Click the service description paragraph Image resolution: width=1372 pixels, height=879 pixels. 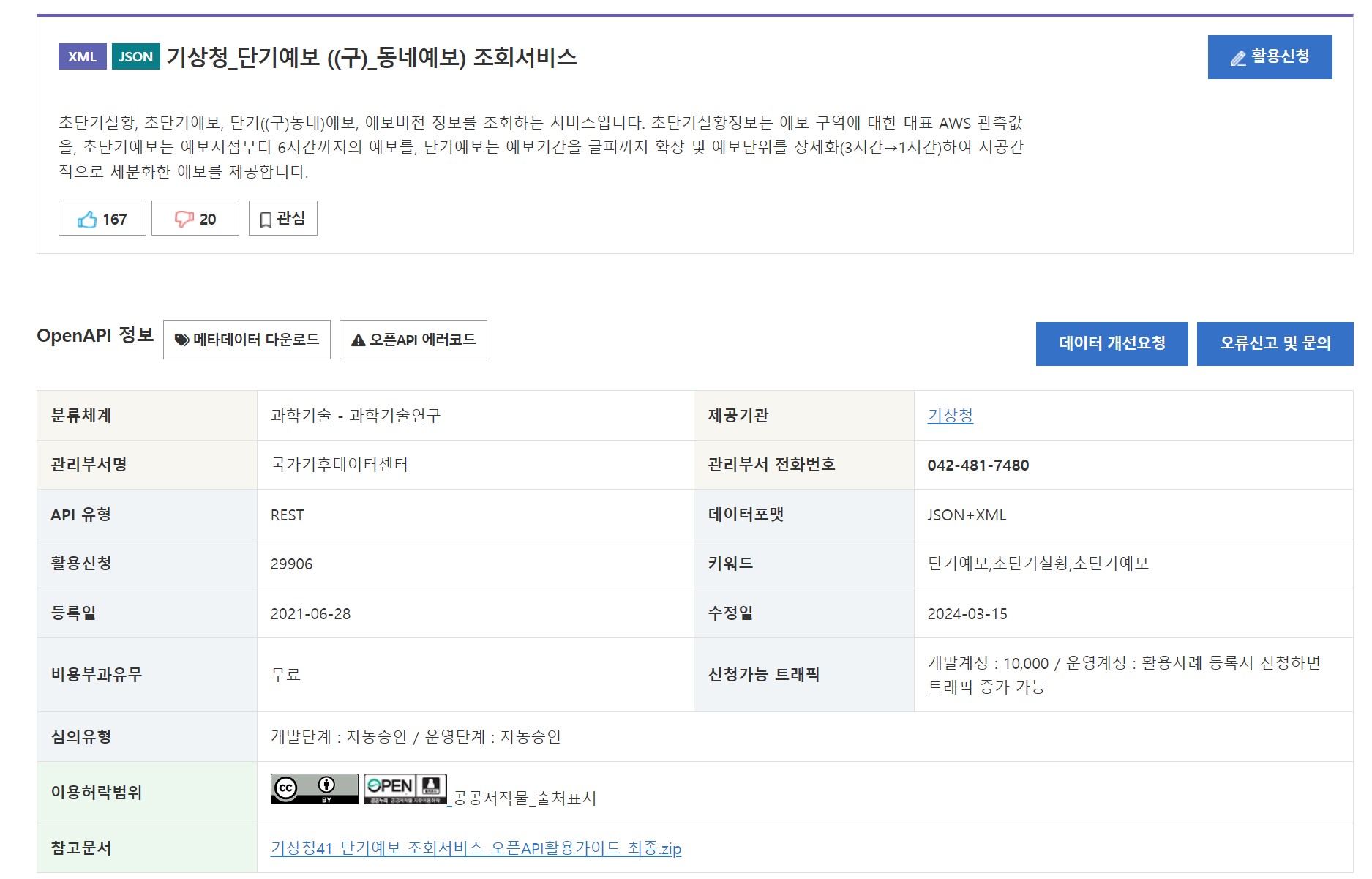(x=541, y=147)
